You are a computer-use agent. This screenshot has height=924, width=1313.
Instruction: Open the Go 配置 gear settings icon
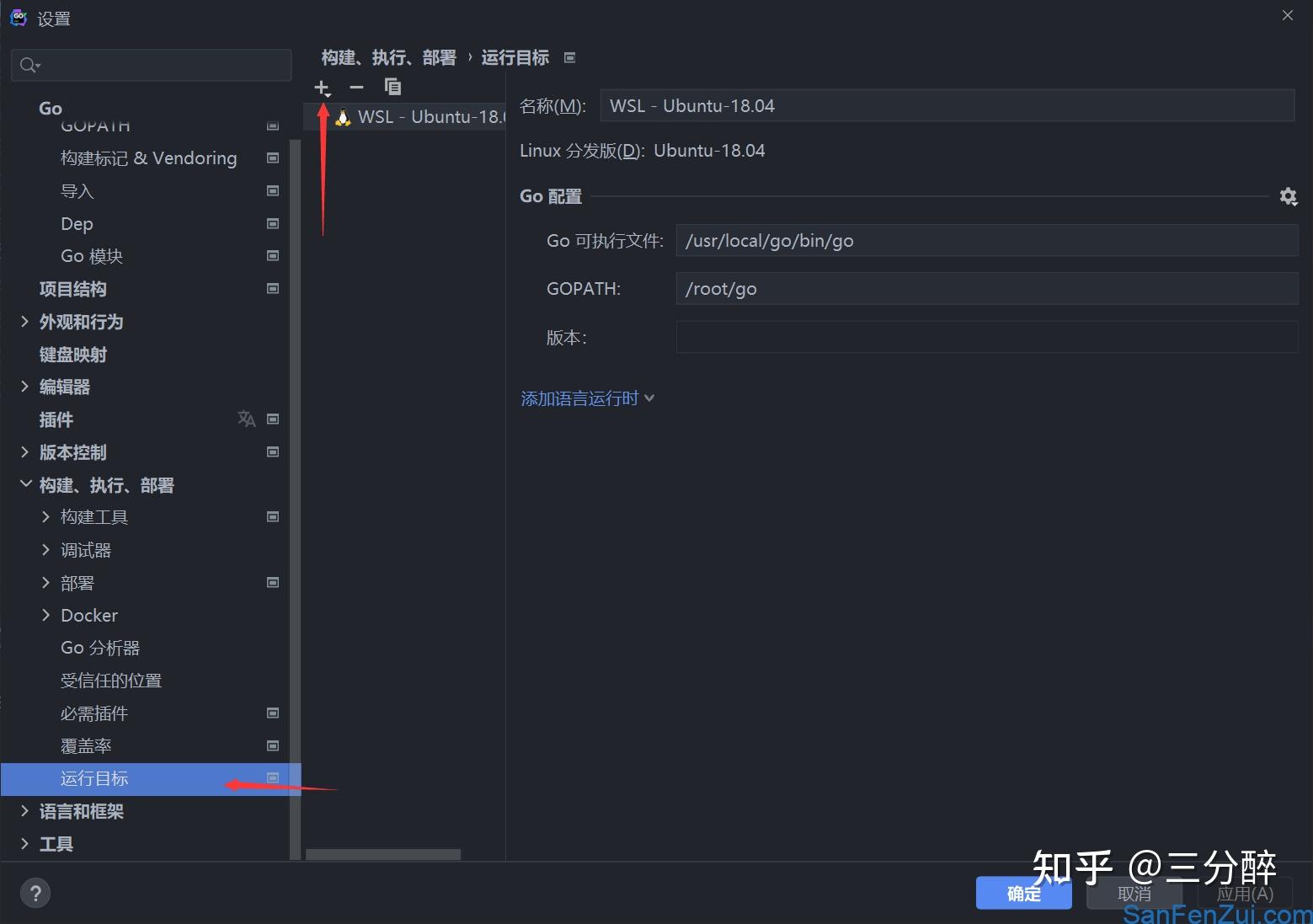(1289, 196)
